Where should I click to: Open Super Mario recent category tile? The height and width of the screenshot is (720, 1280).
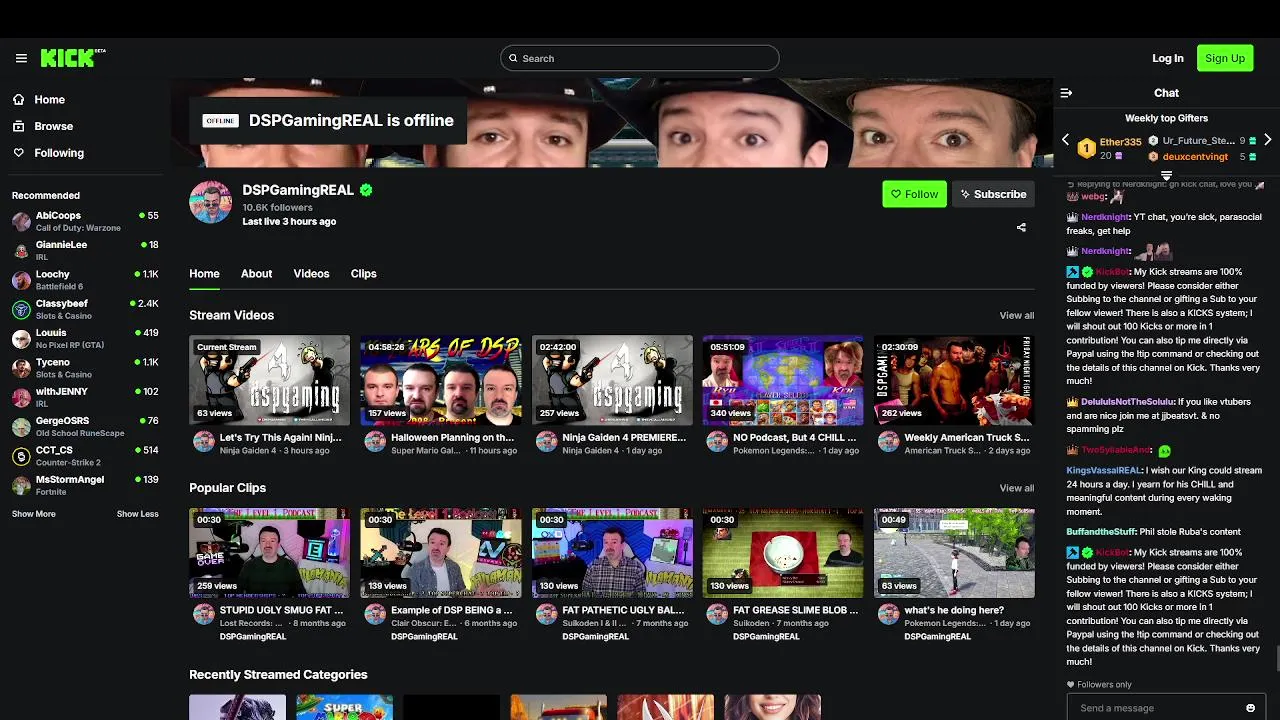coord(344,707)
